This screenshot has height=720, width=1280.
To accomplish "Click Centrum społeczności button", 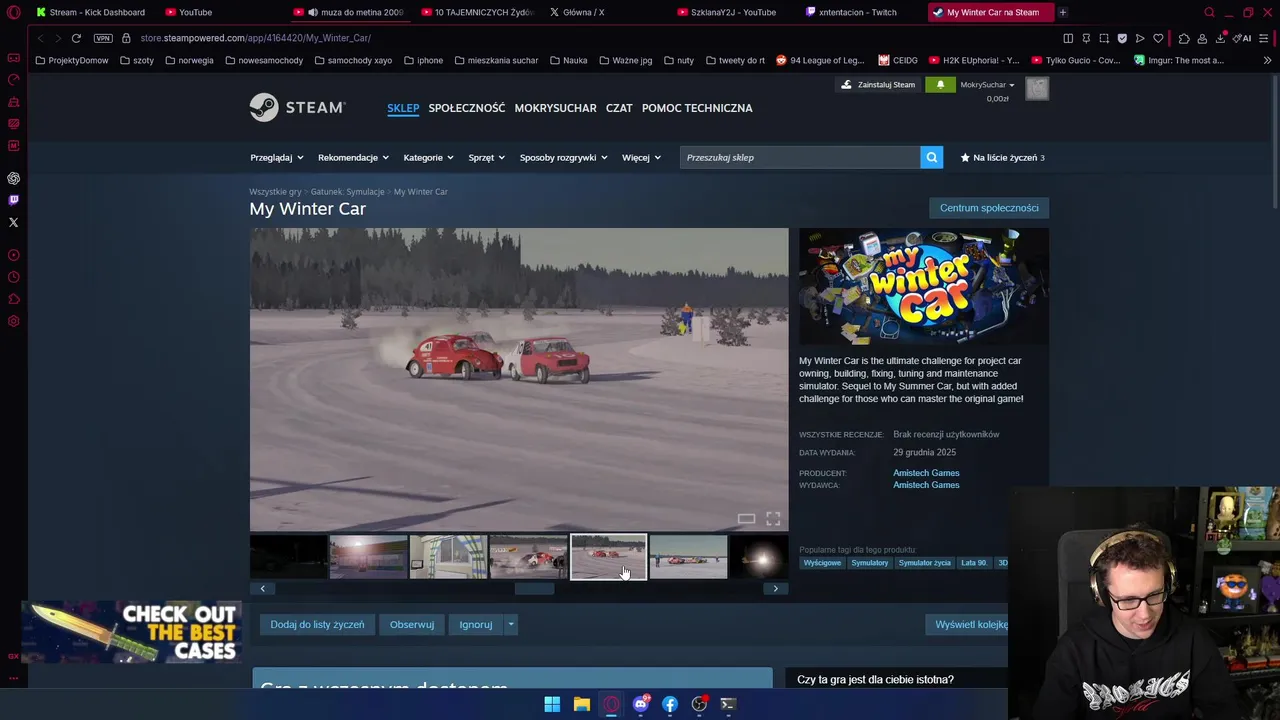I will tap(989, 208).
